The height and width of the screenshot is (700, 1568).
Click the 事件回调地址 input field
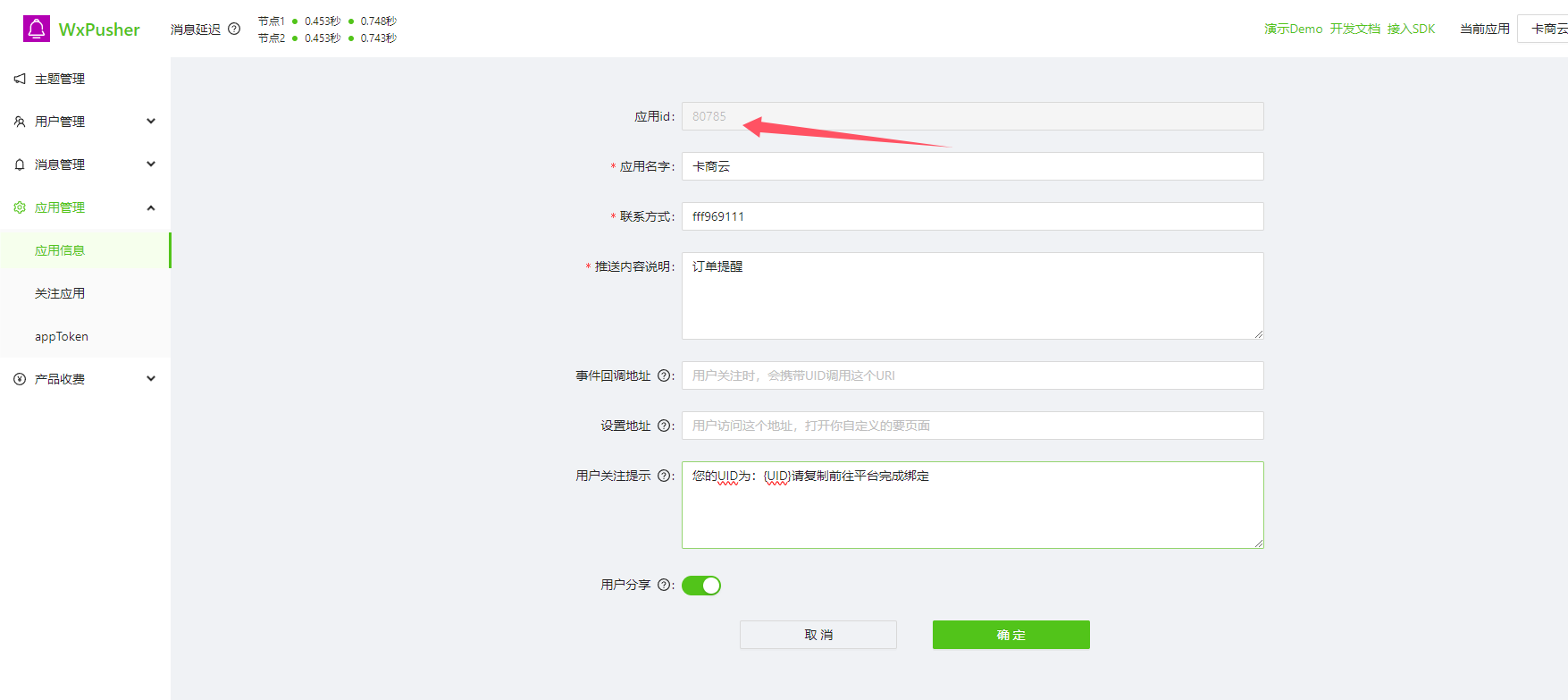973,375
